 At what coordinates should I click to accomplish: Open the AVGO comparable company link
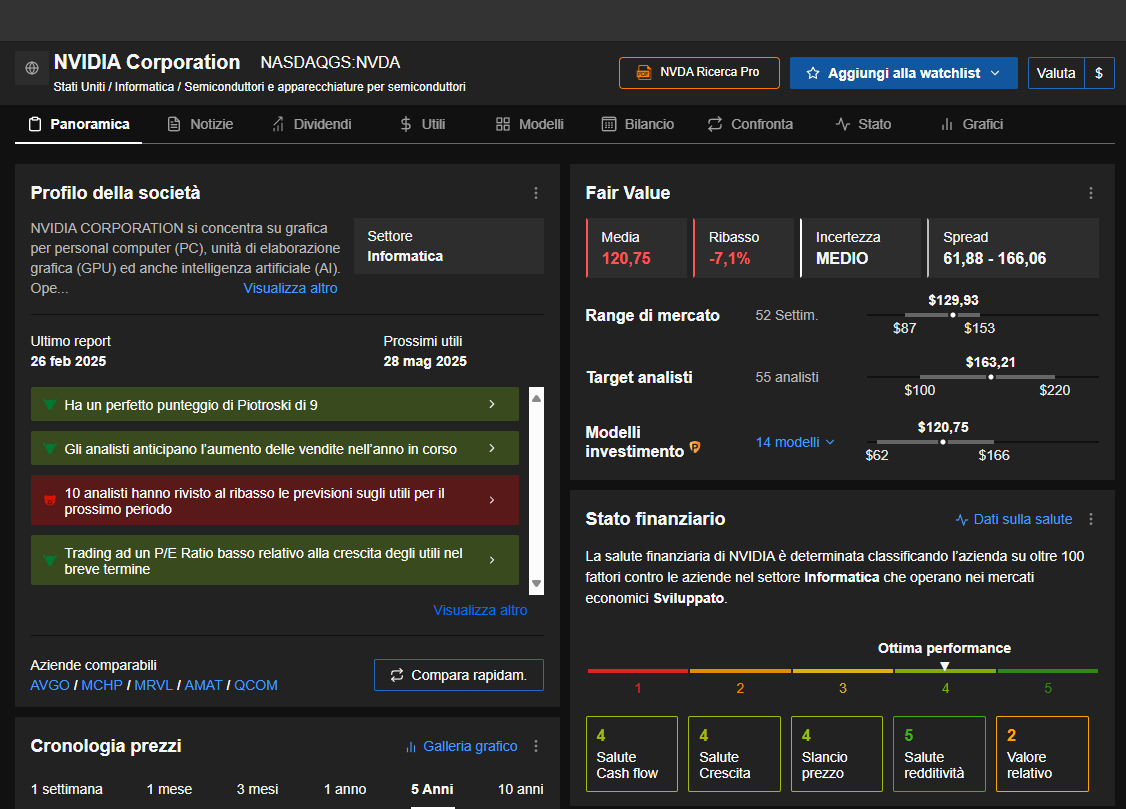[x=50, y=686]
